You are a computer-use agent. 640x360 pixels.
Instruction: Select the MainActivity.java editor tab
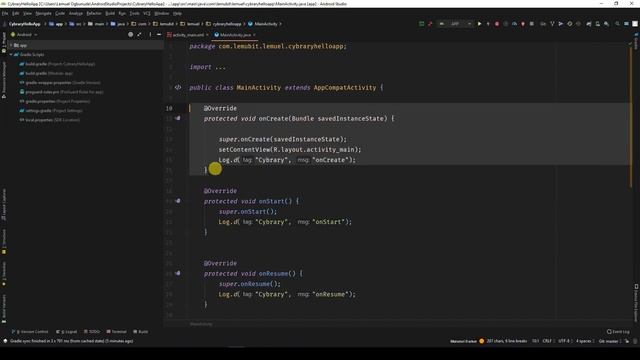coord(235,35)
